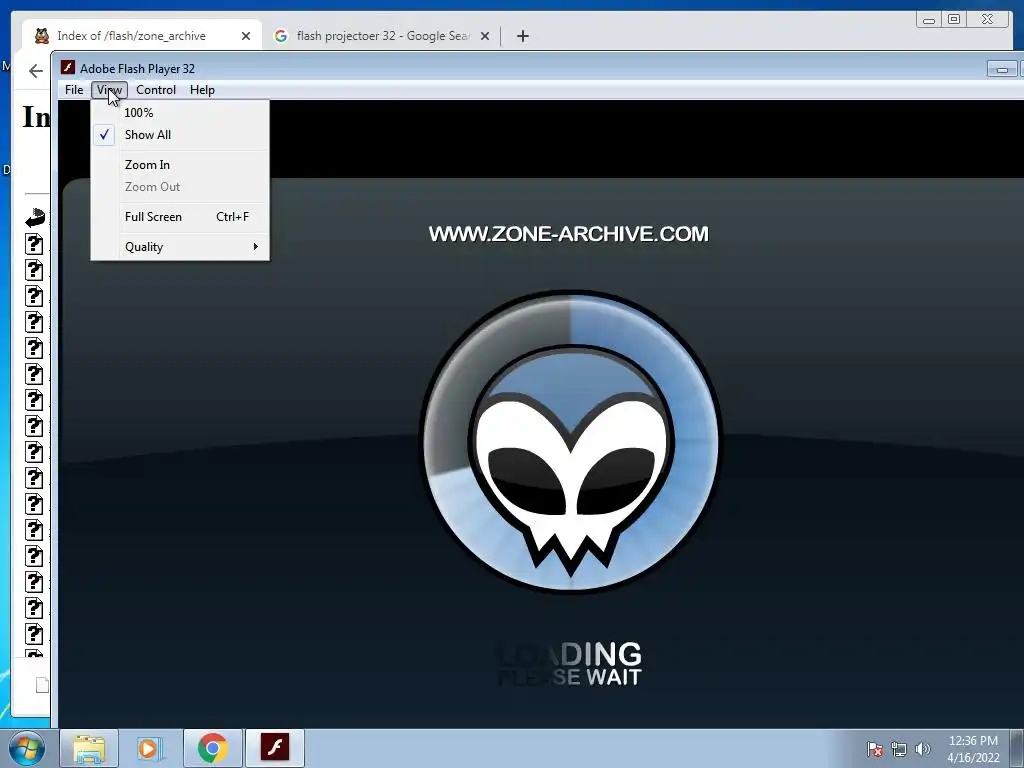Expand the Quality submenu
This screenshot has height=768, width=1024.
click(180, 247)
